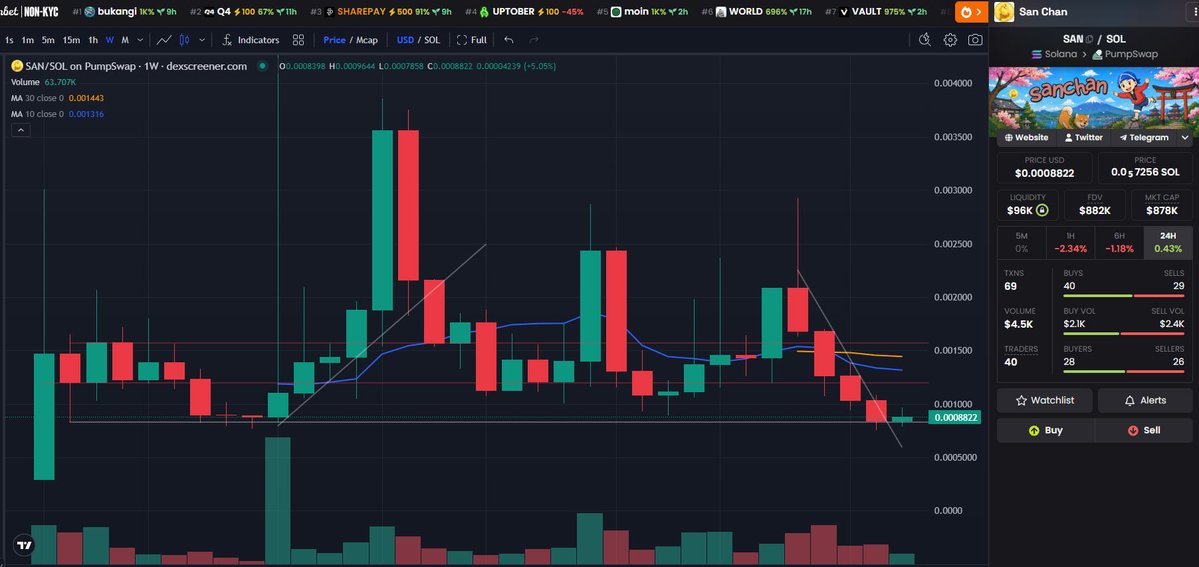Click the undo arrow in chart toolbar

[x=509, y=40]
